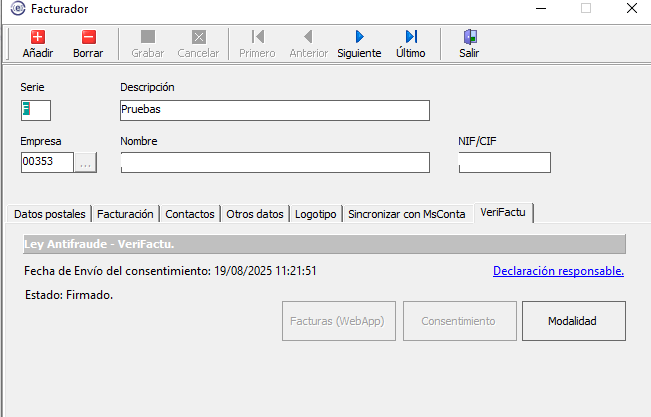
Task: Open Empresa lookup with ellipsis button
Action: click(x=86, y=162)
